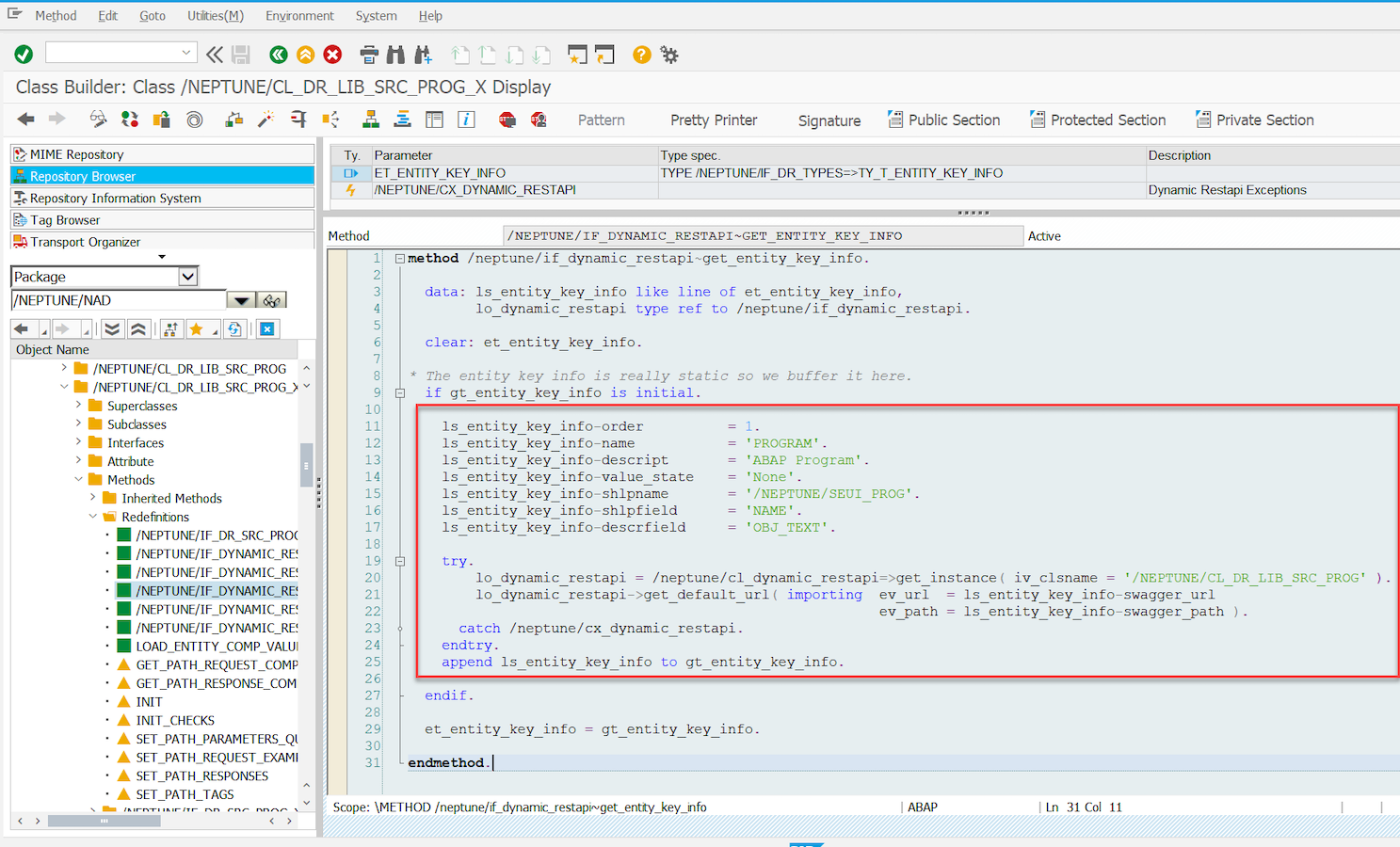Click the Pretty Printer button

[713, 120]
